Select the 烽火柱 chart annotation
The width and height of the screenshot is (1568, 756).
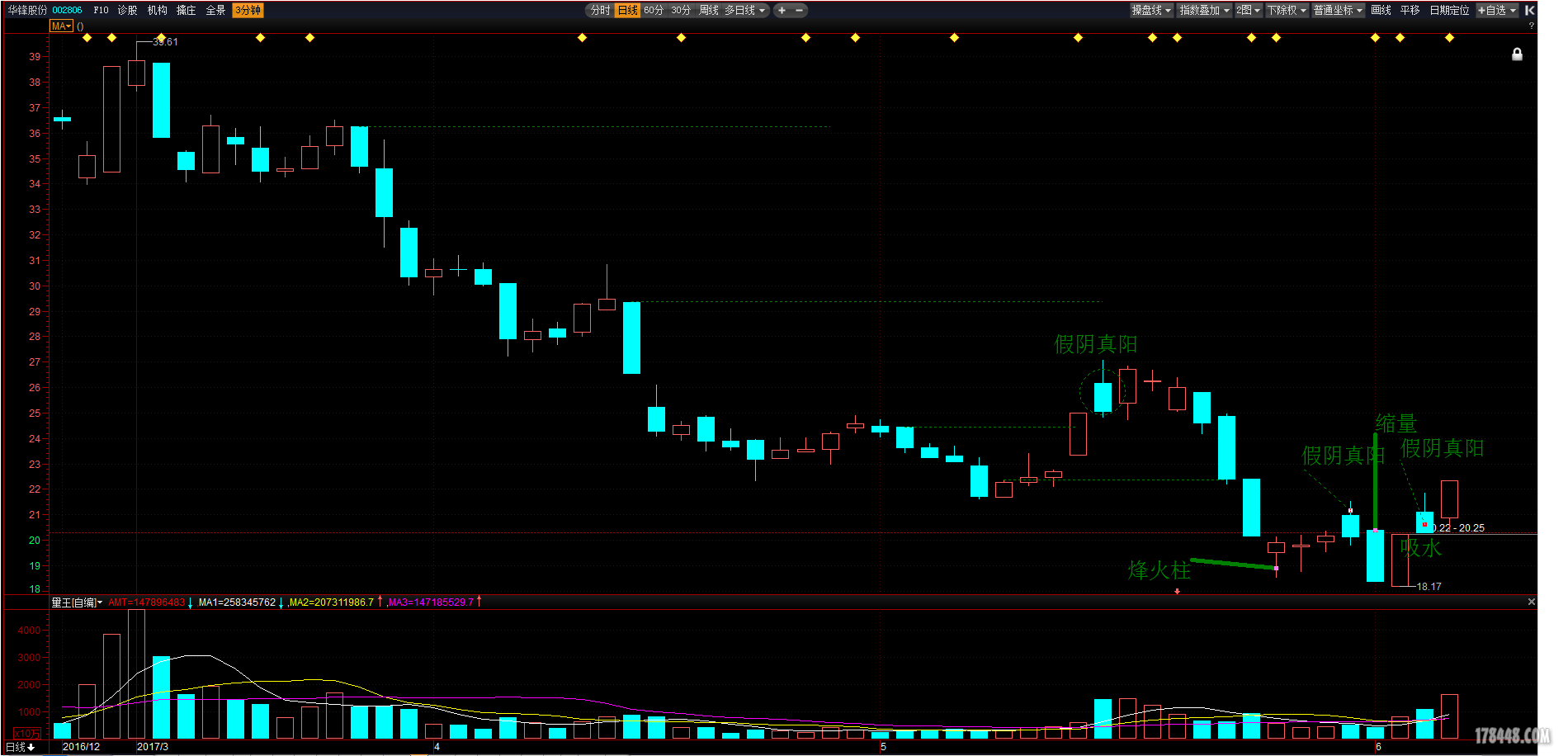pos(1159,570)
